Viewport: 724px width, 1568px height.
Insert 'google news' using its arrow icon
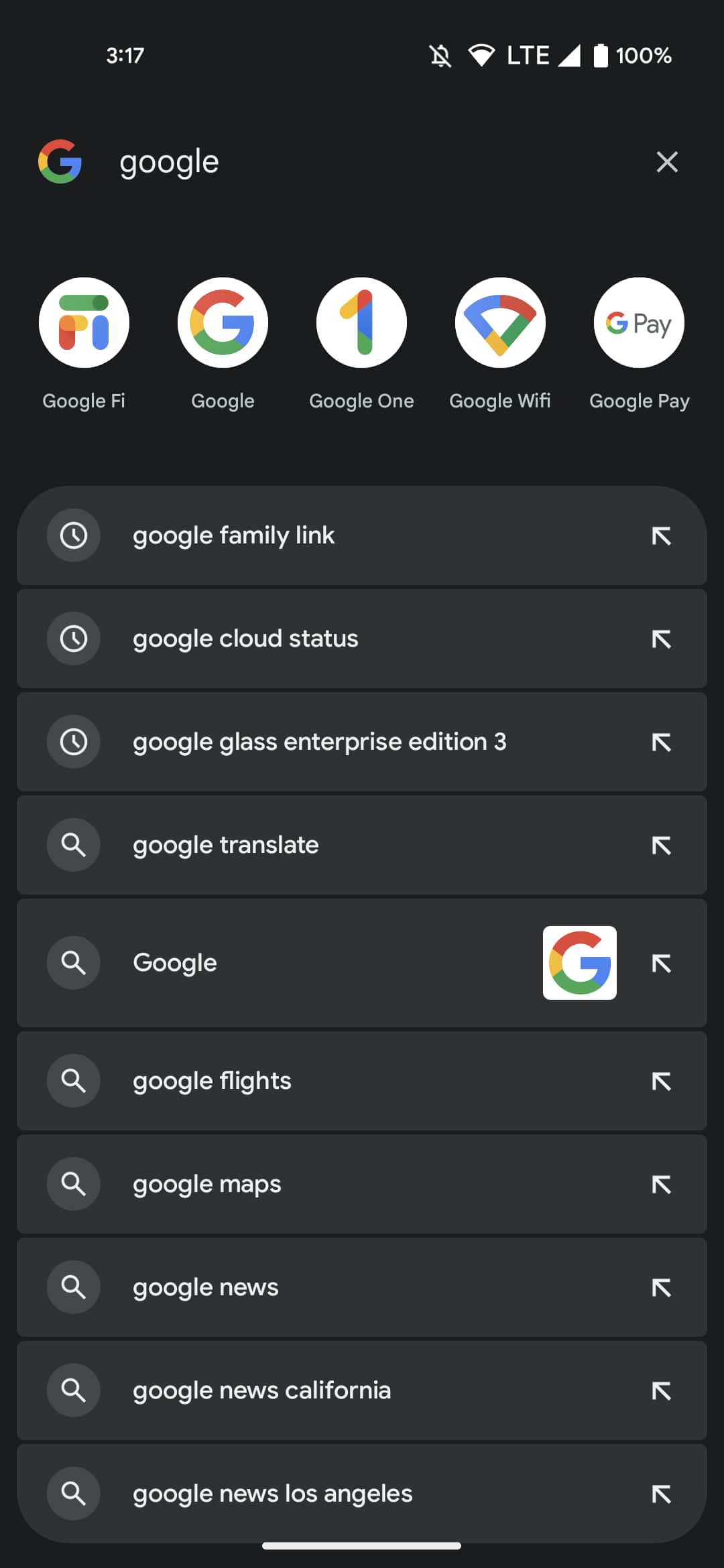click(662, 1287)
